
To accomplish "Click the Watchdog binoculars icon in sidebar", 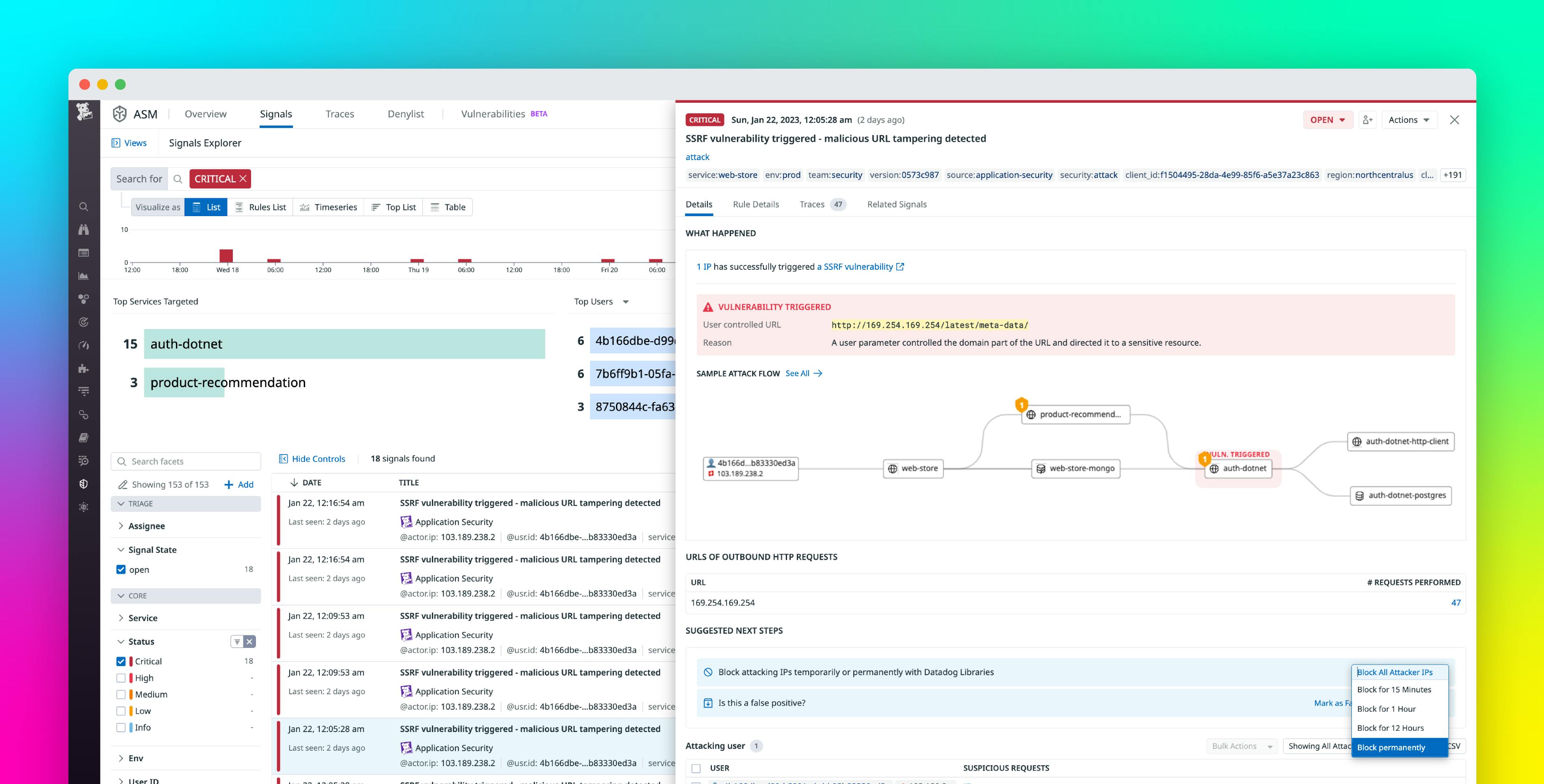I will [x=84, y=230].
